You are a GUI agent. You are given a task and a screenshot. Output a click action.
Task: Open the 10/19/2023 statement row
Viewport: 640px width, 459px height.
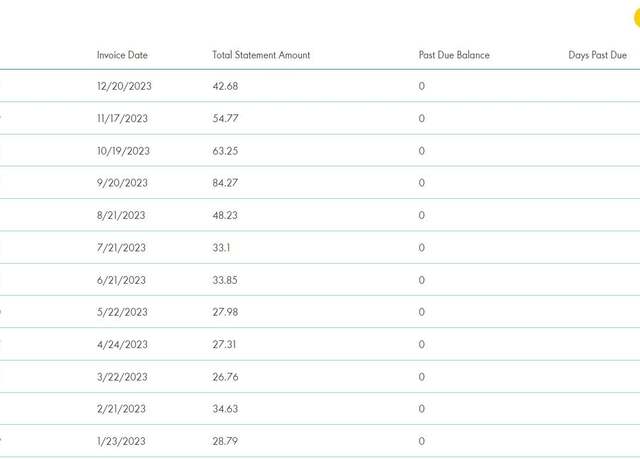point(320,151)
